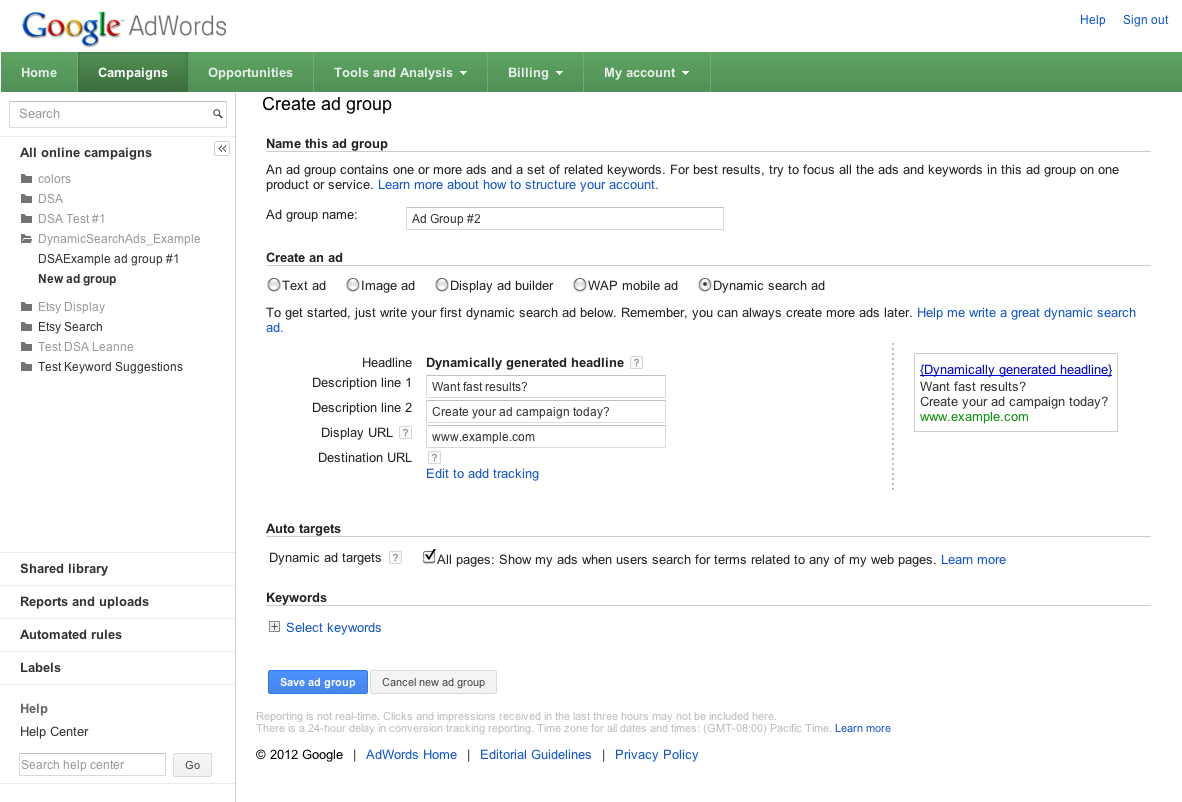
Task: Click Edit to add tracking link
Action: [x=482, y=474]
